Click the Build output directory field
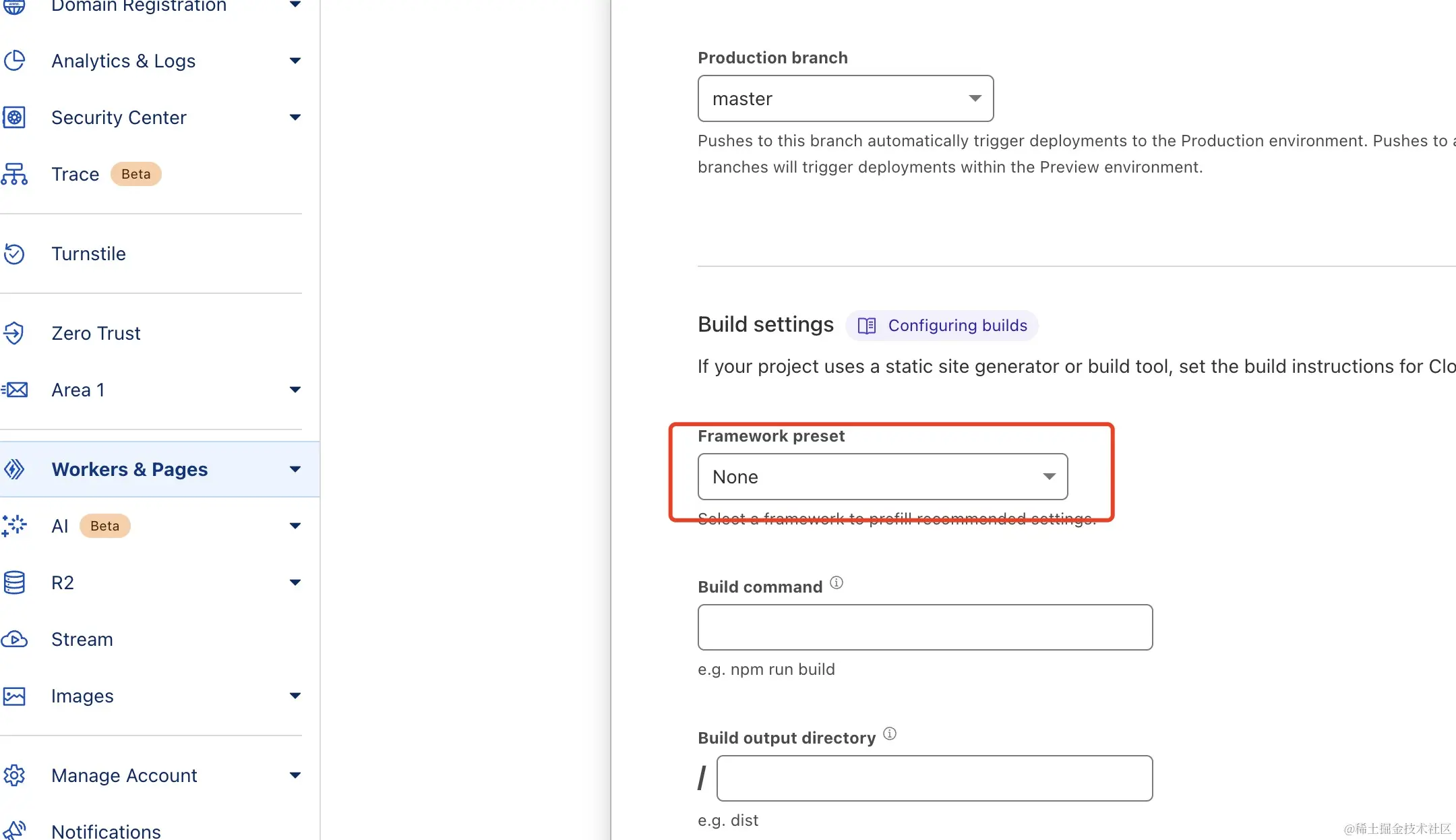This screenshot has height=840, width=1456. 934,778
